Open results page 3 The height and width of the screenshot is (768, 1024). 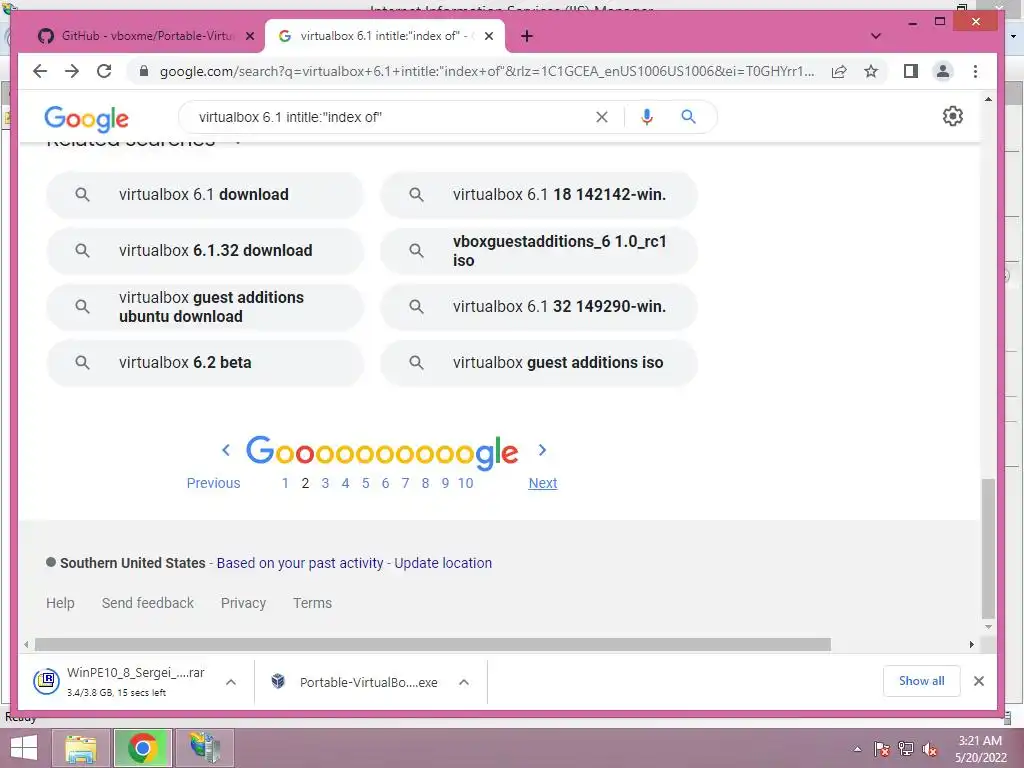coord(325,483)
